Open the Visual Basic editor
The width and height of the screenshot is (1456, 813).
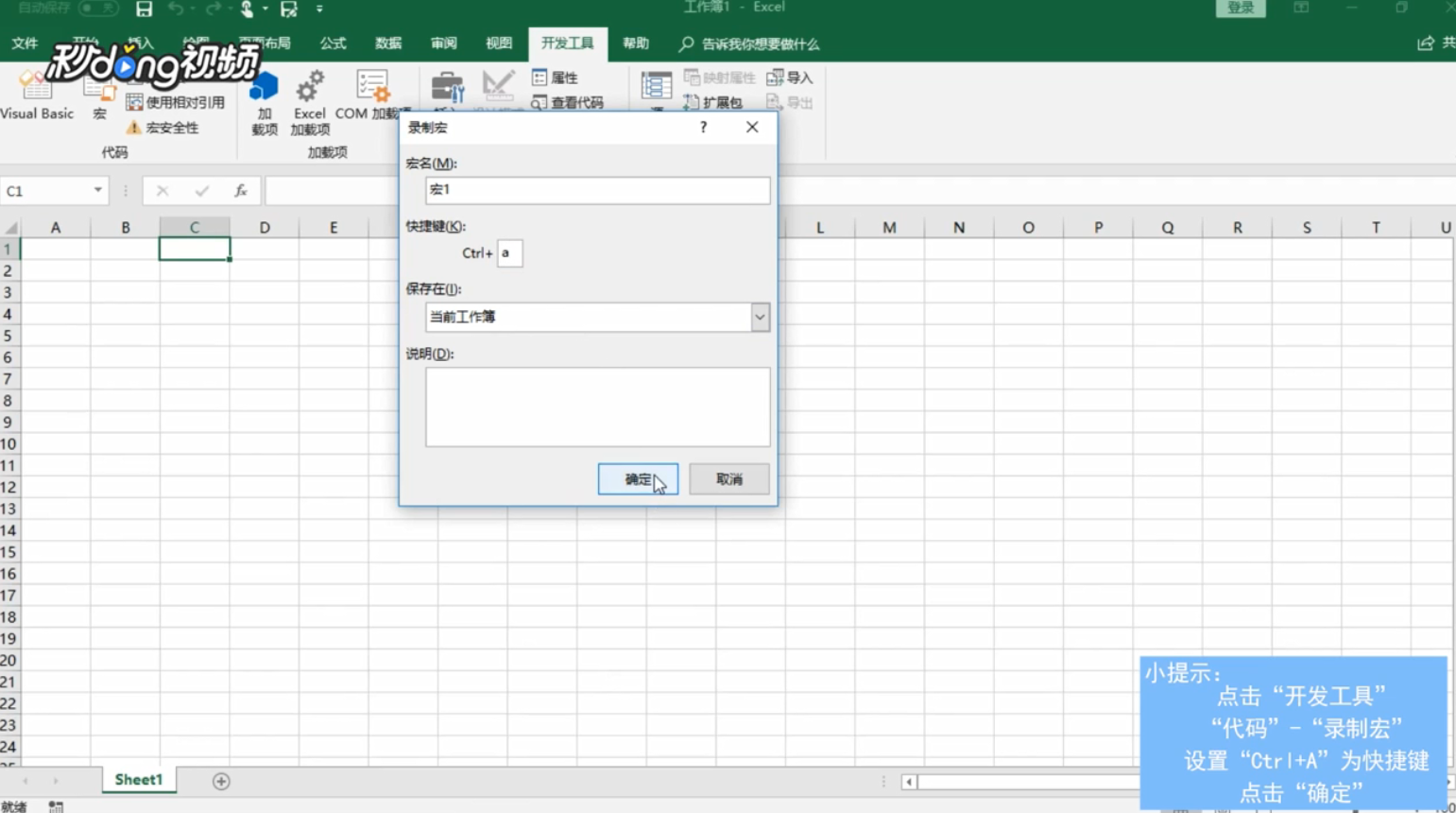click(36, 95)
